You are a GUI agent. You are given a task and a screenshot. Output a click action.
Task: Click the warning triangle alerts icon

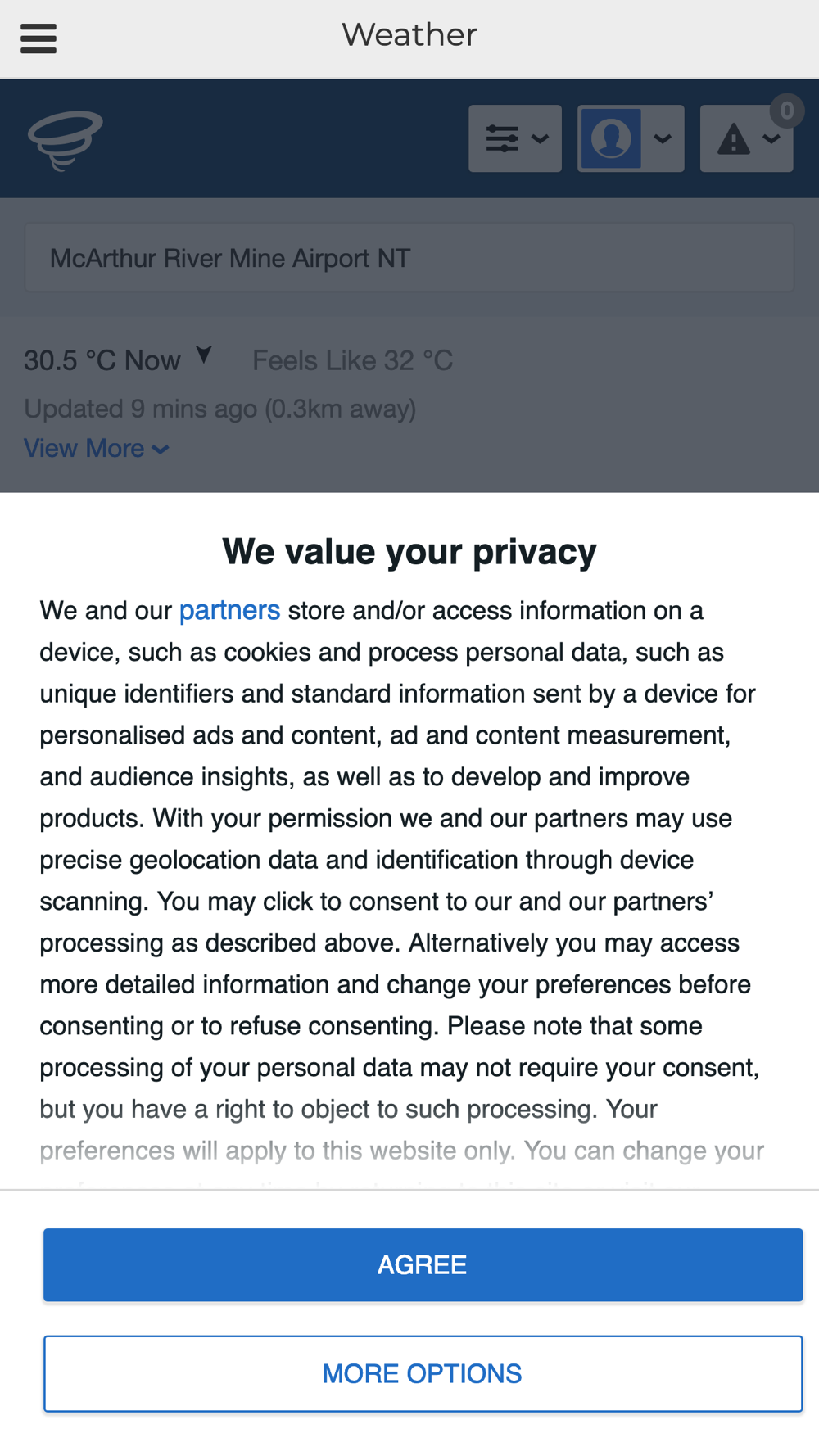[x=733, y=139]
